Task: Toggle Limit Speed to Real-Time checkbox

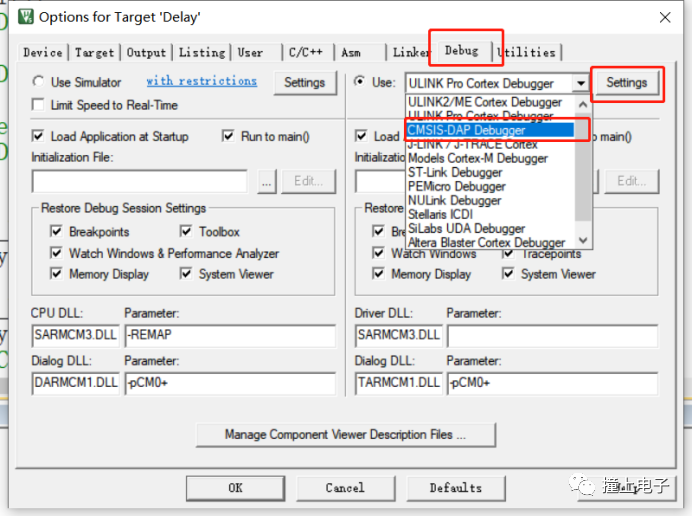Action: [38, 105]
